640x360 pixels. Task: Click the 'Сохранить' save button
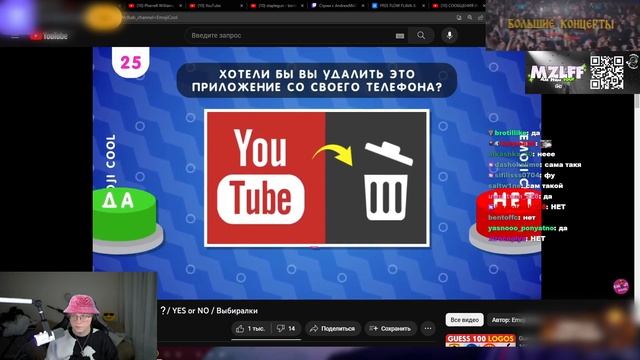[390, 329]
